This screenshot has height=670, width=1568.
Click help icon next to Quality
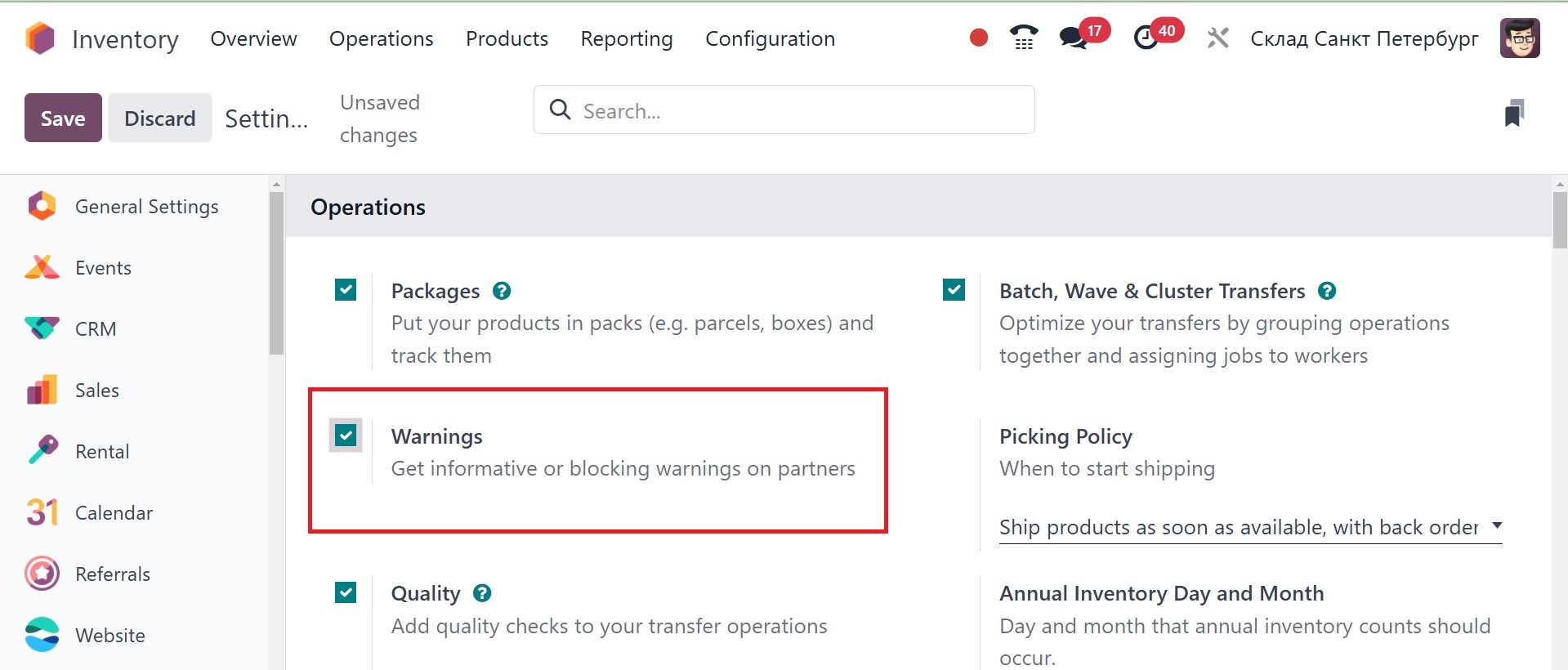[482, 593]
